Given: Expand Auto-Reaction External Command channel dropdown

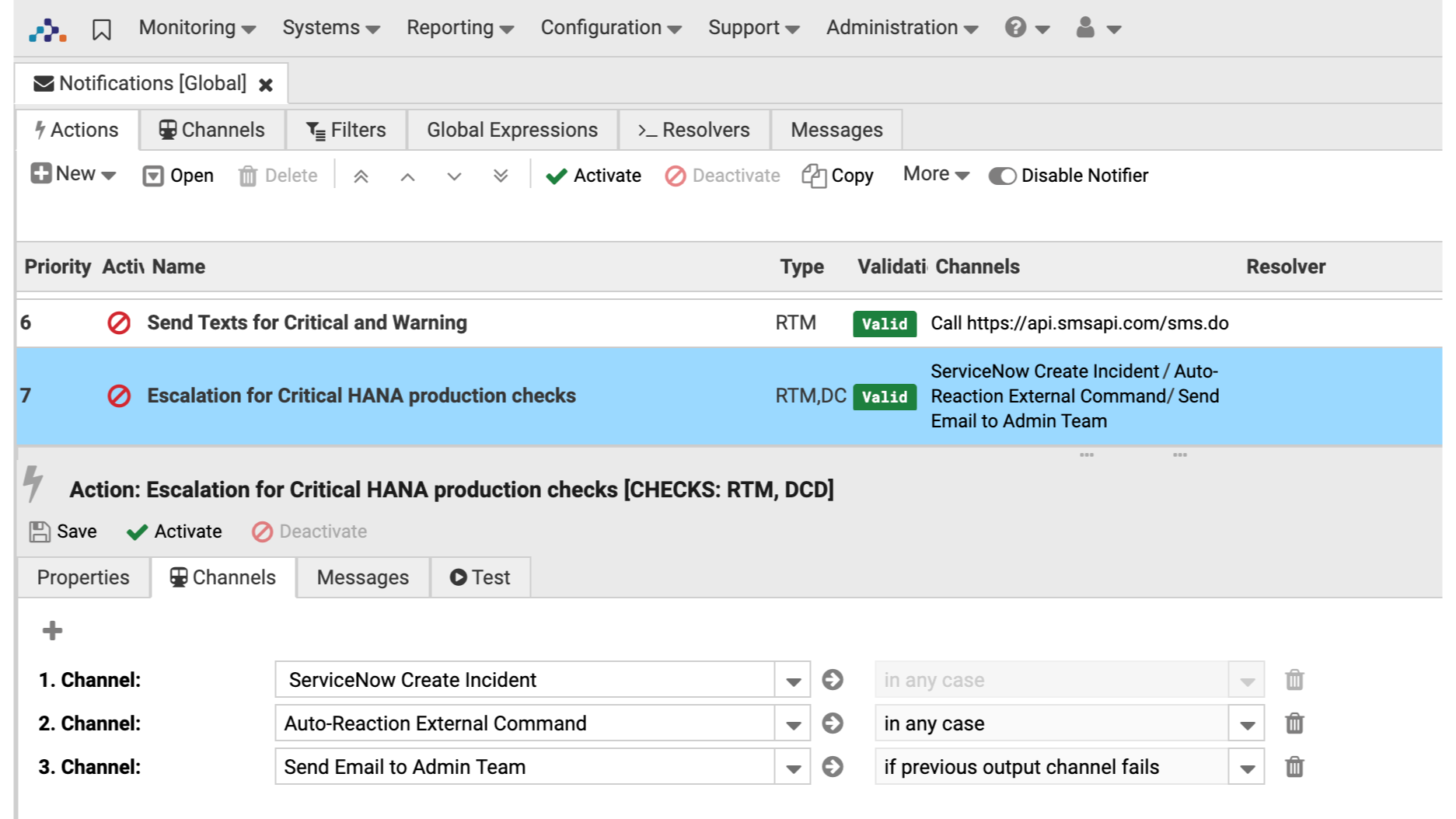Looking at the screenshot, I should coord(793,723).
